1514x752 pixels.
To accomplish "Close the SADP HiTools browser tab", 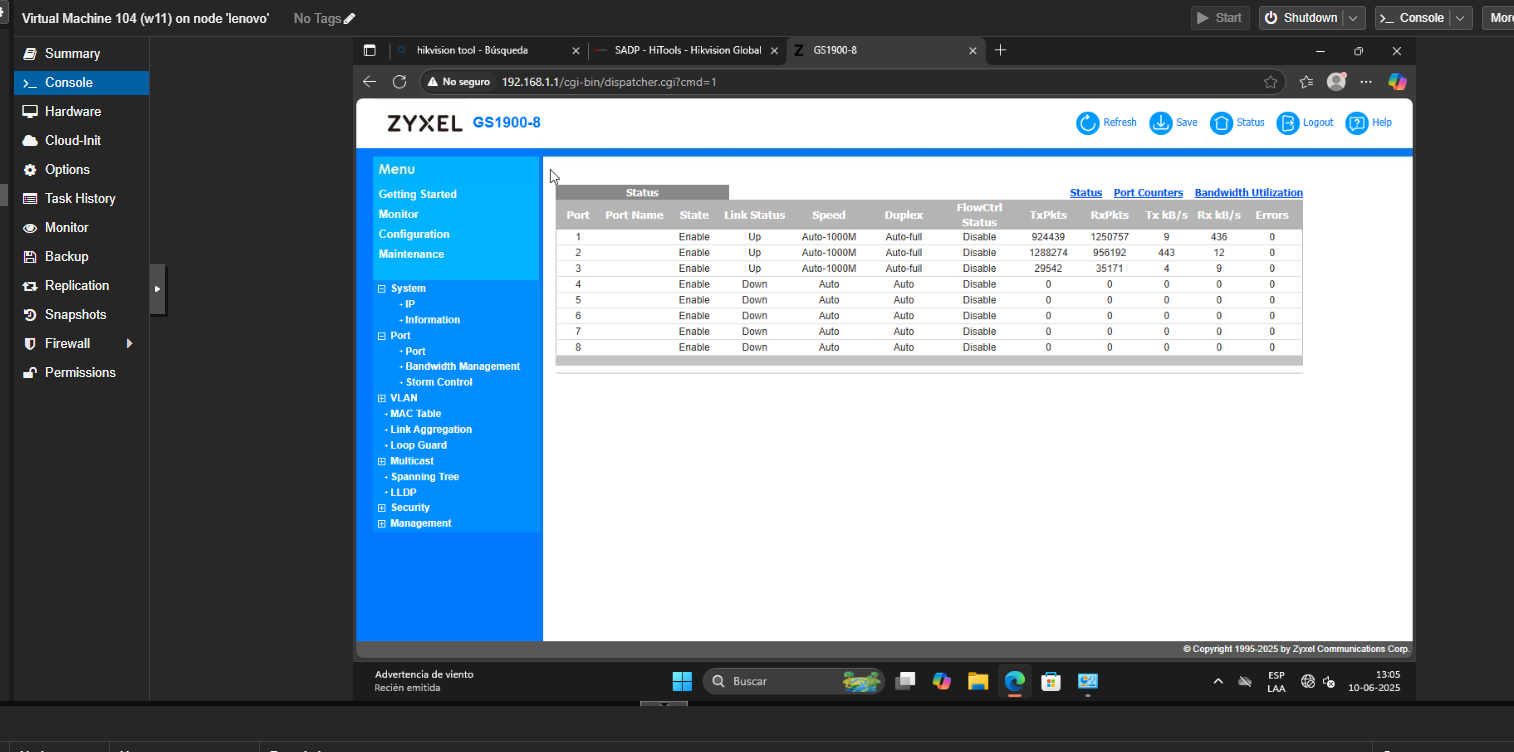I will tap(773, 50).
